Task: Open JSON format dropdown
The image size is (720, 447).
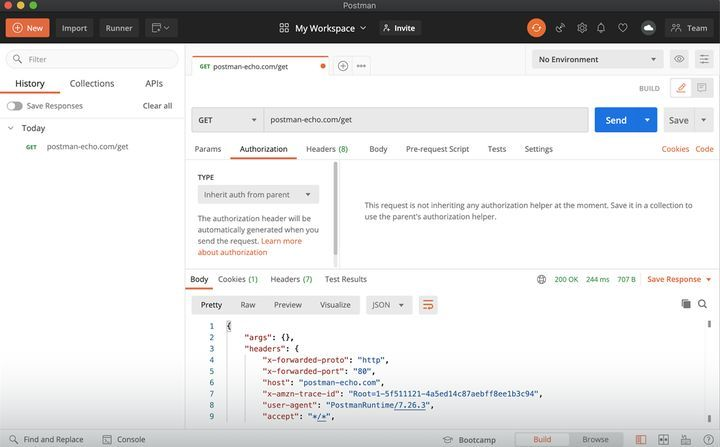Action: [x=388, y=305]
